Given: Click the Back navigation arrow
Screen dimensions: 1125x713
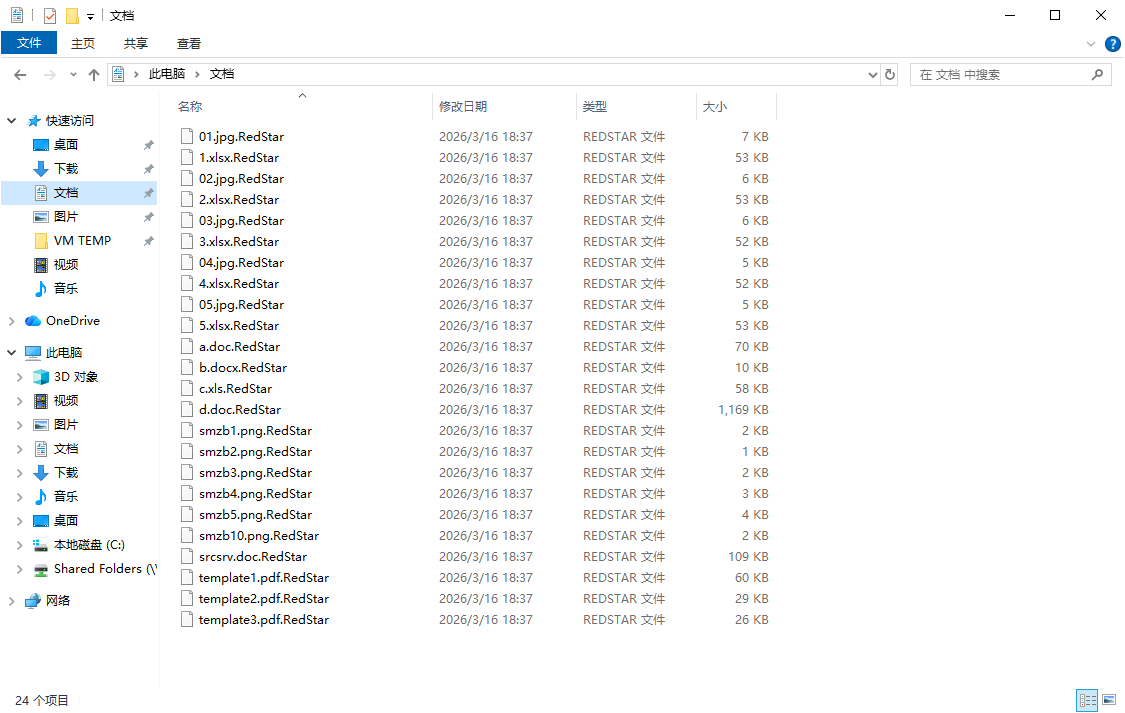Looking at the screenshot, I should [x=20, y=75].
